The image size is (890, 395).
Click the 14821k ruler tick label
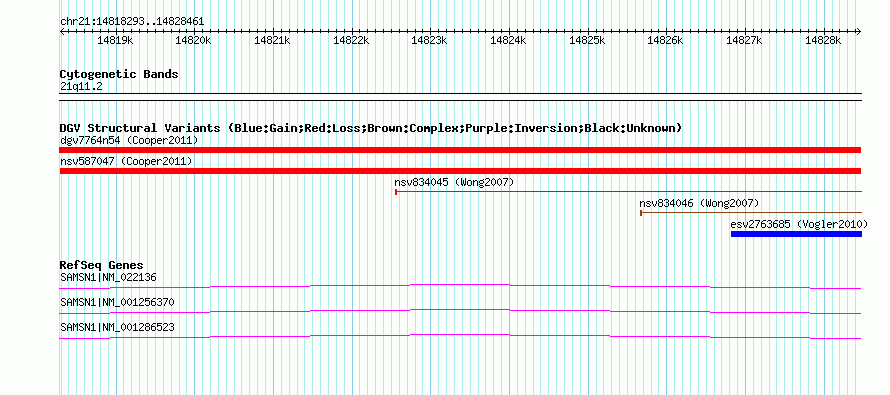tap(272, 40)
